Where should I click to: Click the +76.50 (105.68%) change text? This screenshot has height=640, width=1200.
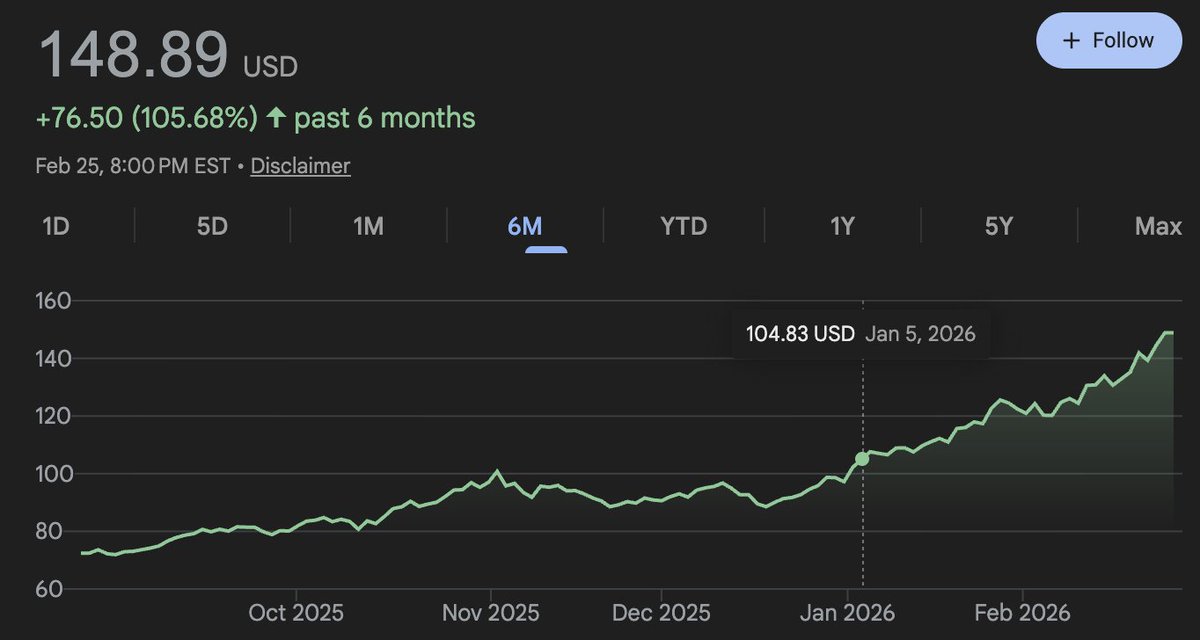pyautogui.click(x=148, y=119)
